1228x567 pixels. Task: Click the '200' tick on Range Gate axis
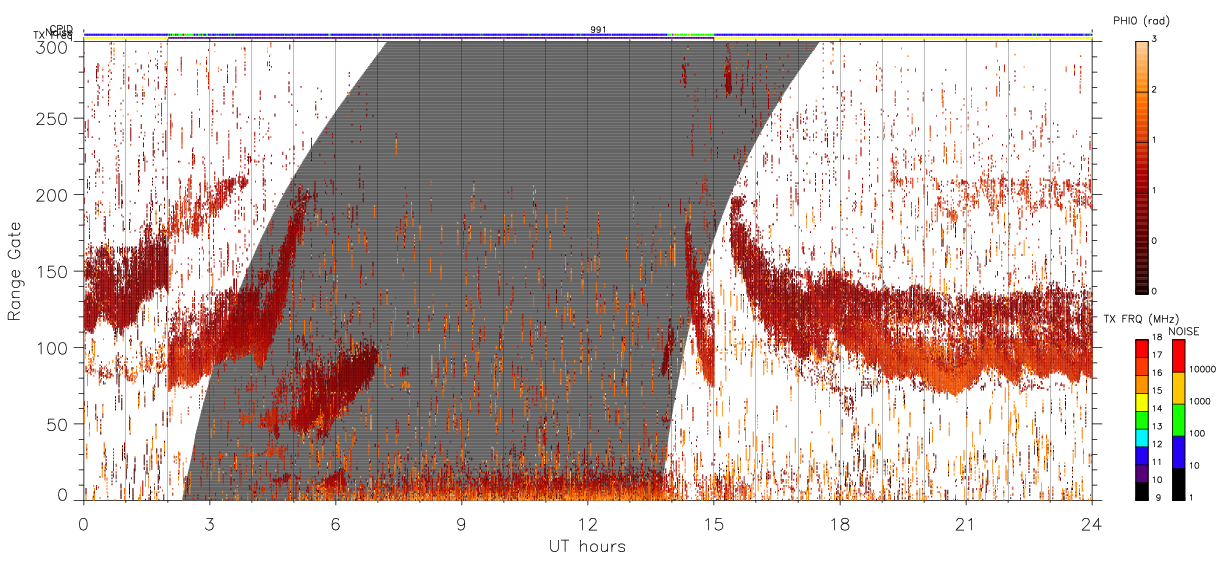click(x=53, y=195)
